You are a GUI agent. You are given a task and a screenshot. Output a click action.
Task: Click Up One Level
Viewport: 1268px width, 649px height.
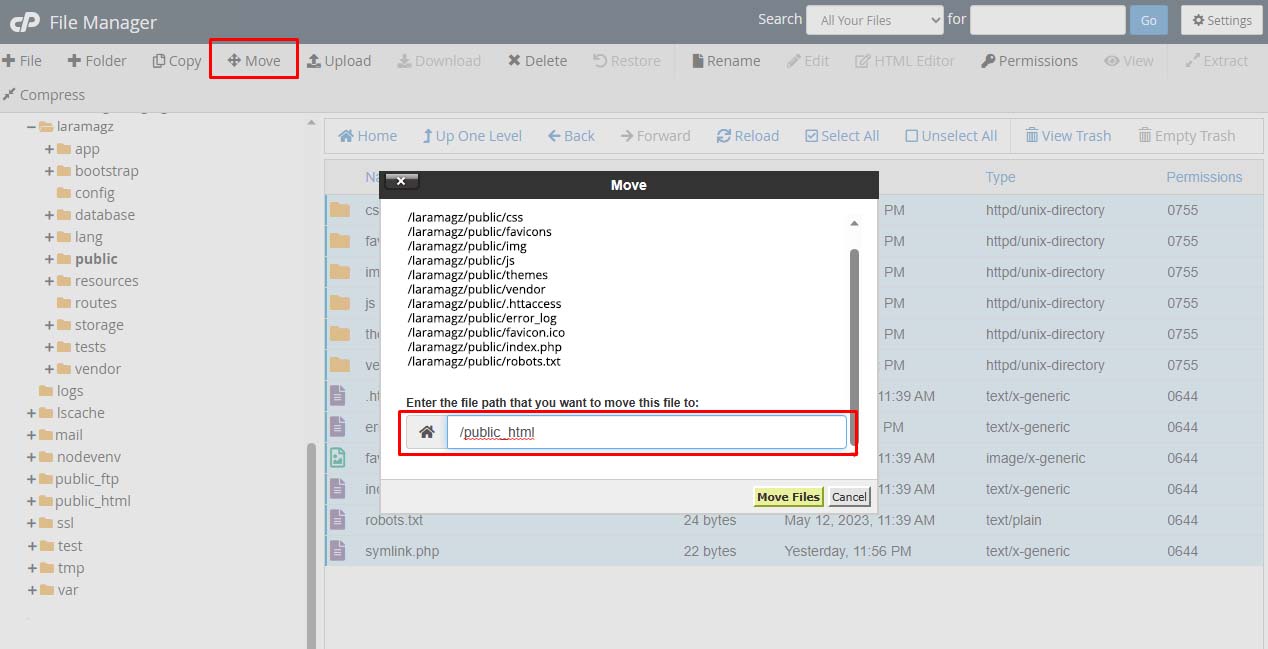(472, 136)
